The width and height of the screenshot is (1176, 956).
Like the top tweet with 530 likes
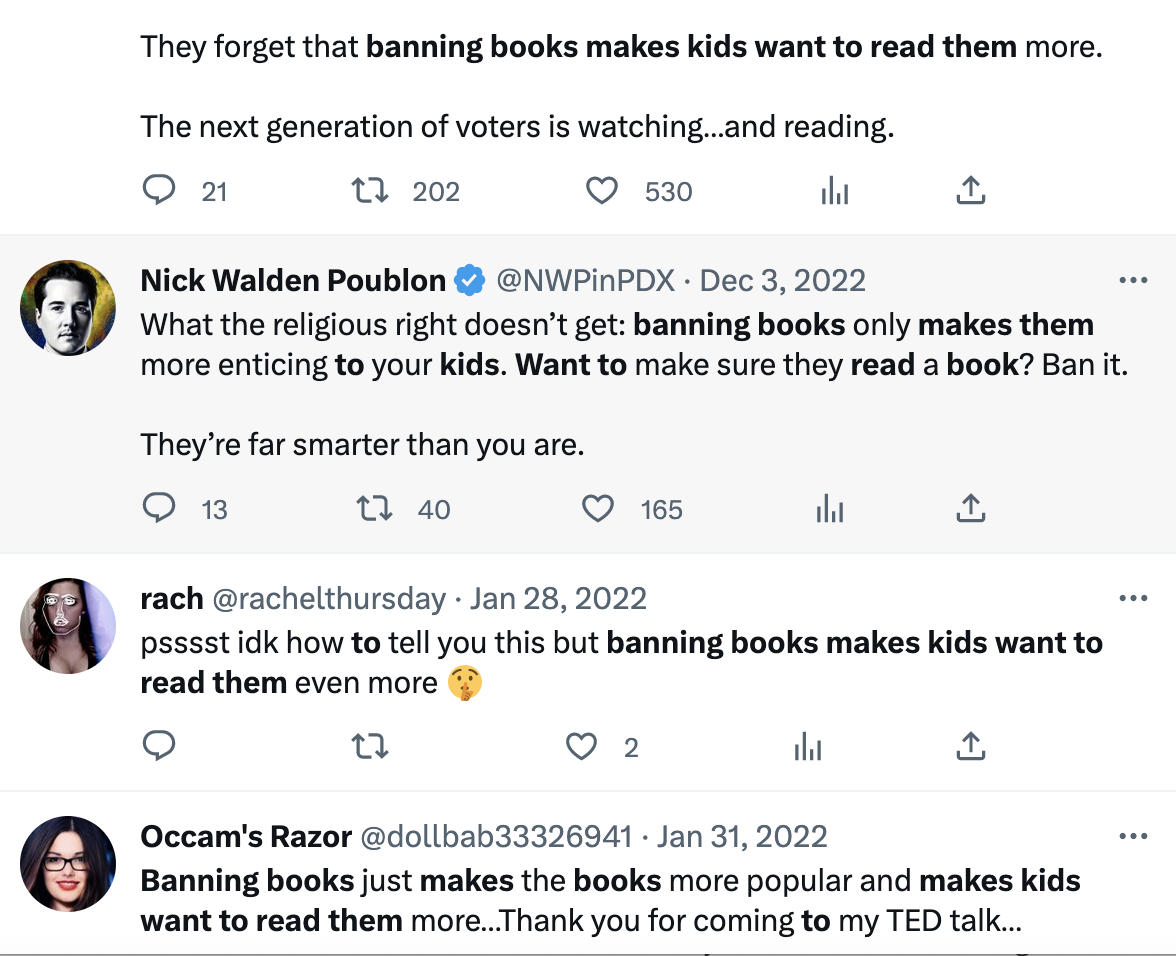point(602,191)
